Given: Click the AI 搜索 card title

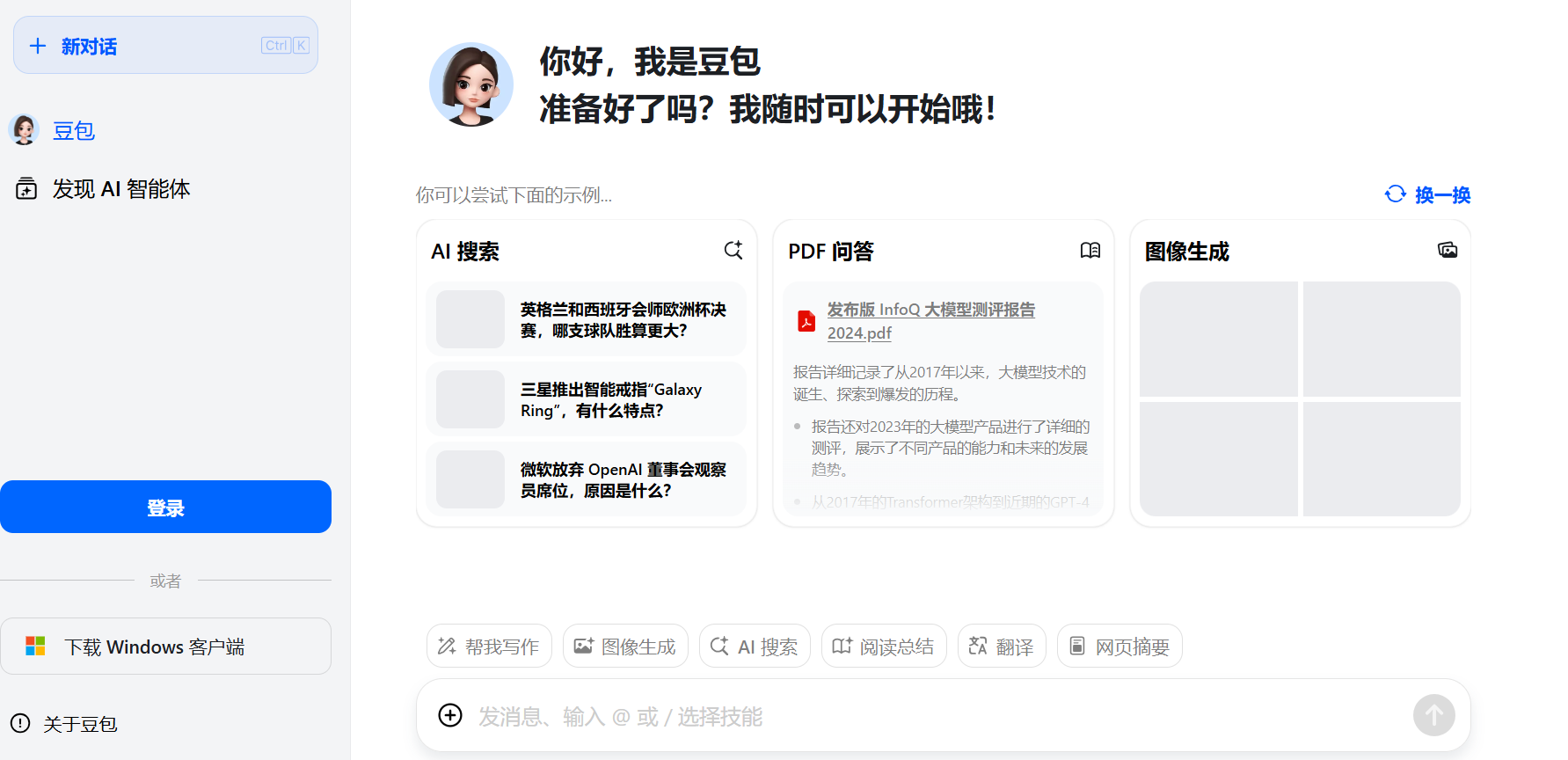Looking at the screenshot, I should tap(465, 252).
